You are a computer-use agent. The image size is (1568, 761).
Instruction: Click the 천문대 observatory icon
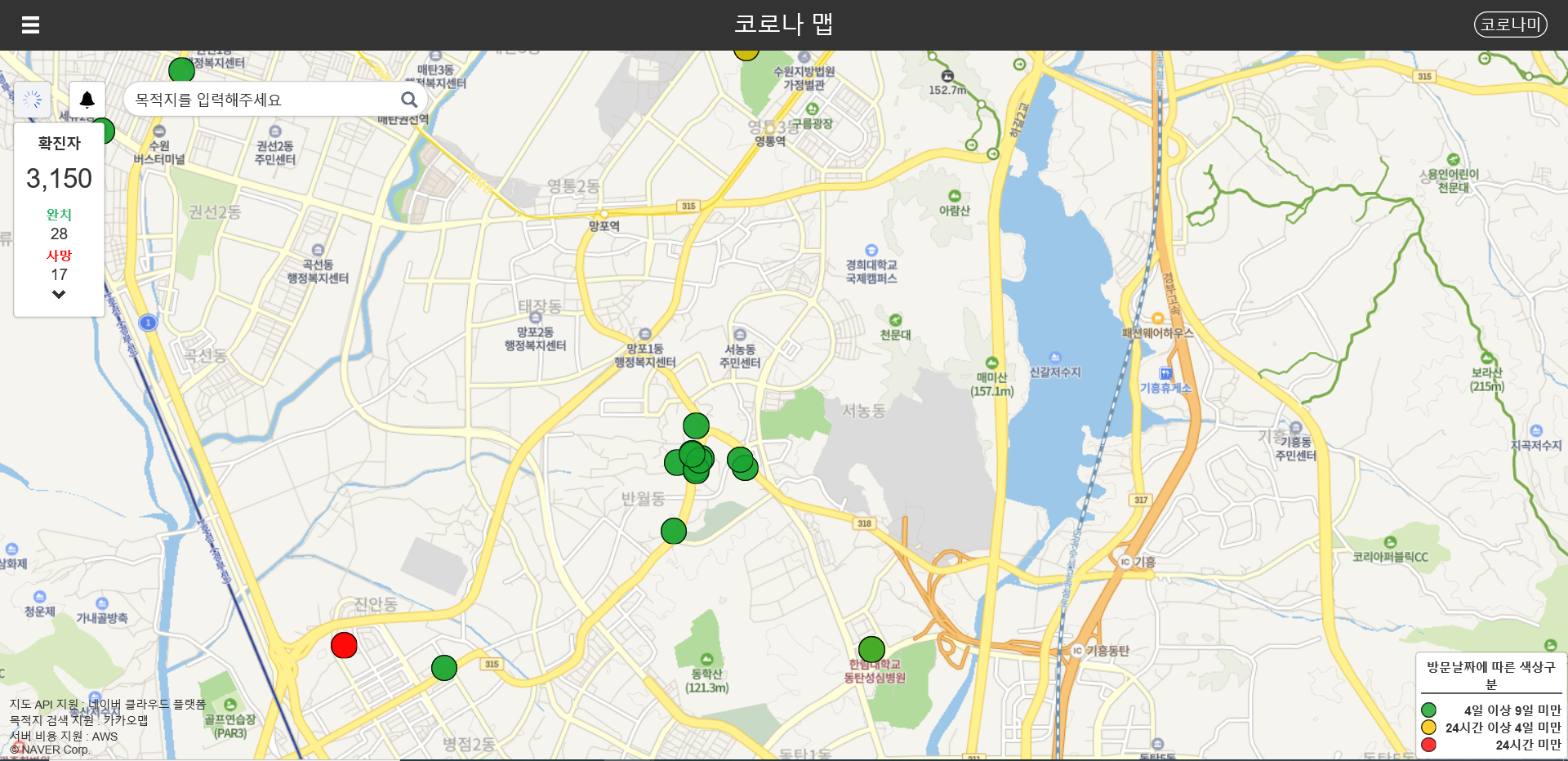[895, 320]
